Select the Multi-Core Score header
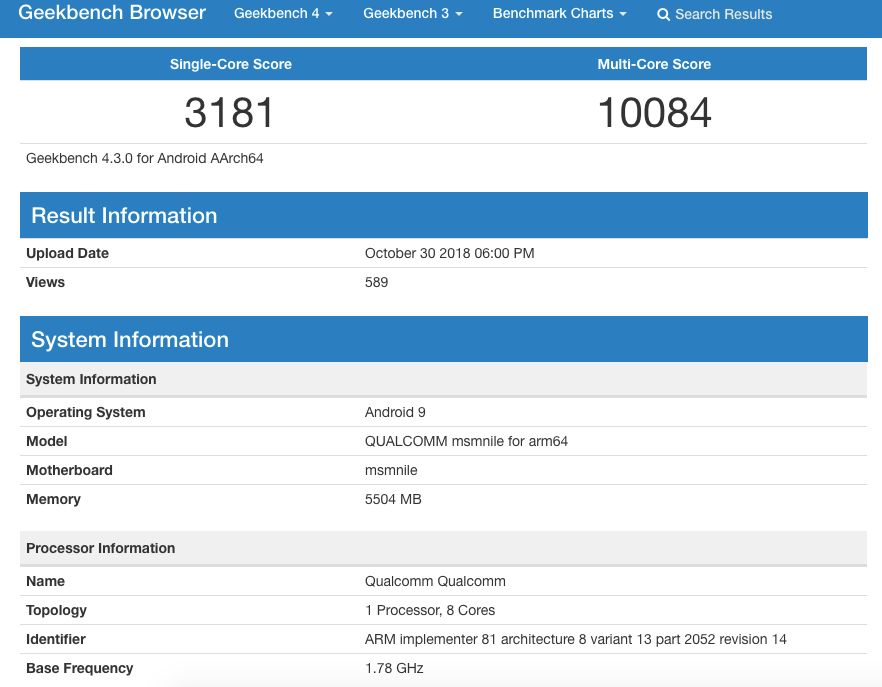This screenshot has height=687, width=882. click(x=654, y=63)
